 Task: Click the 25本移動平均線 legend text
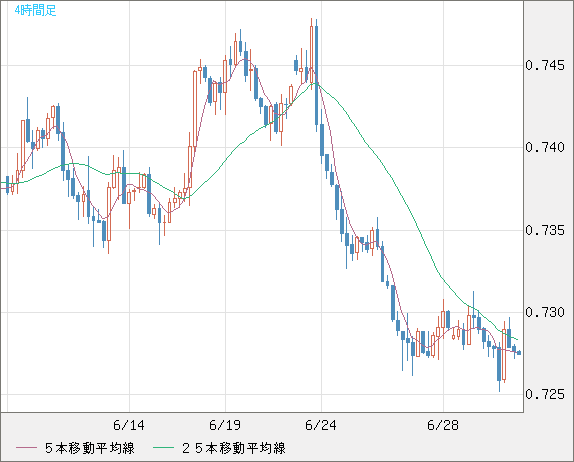coord(234,448)
